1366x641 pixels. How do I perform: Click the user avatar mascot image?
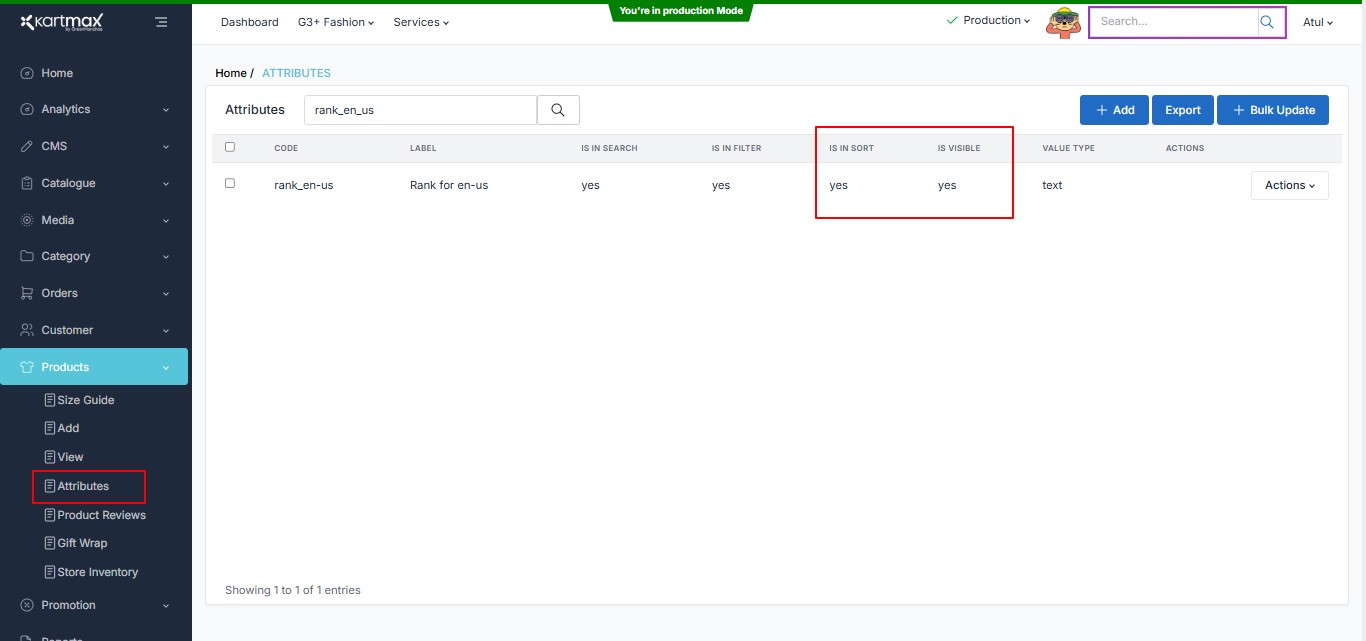(1063, 22)
